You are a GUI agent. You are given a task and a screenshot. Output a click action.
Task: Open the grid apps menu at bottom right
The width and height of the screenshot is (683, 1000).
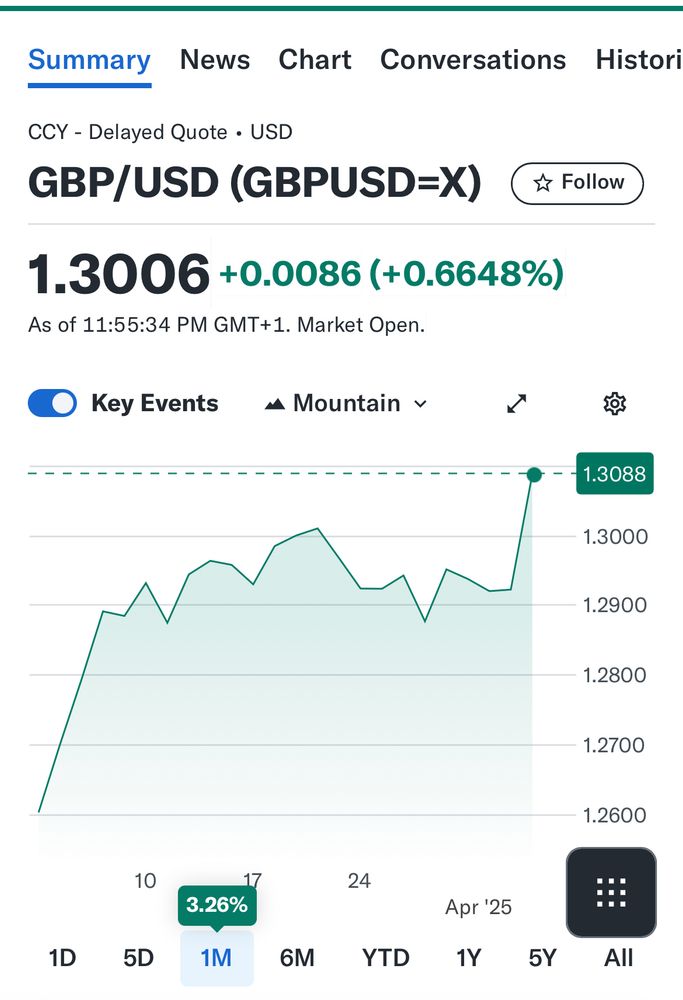610,893
